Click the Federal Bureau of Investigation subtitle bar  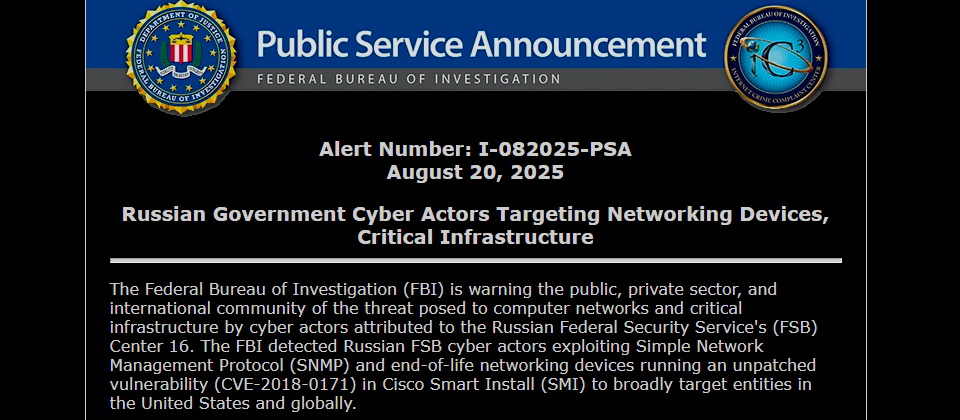[408, 79]
